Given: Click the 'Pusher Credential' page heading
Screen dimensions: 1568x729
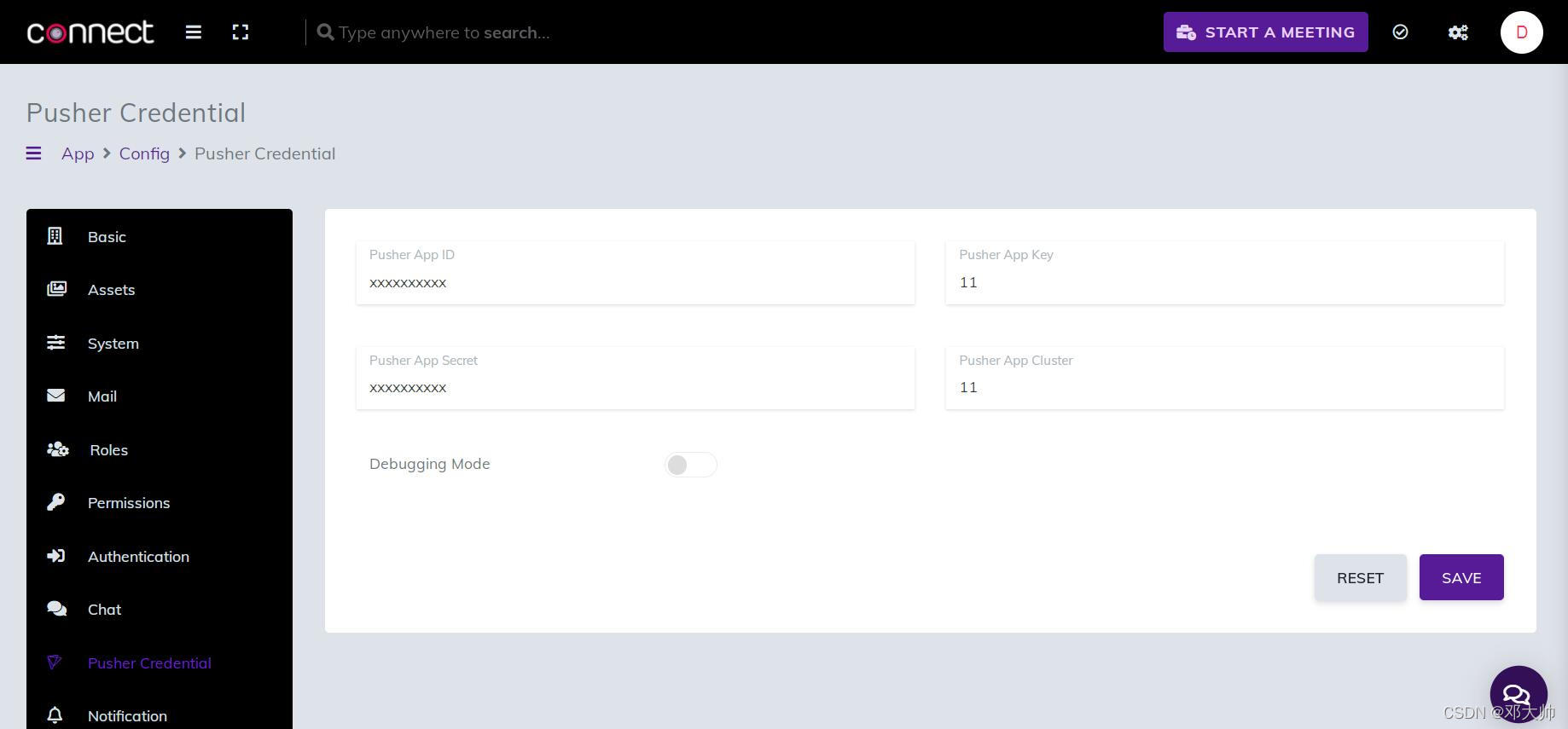Looking at the screenshot, I should click(136, 113).
